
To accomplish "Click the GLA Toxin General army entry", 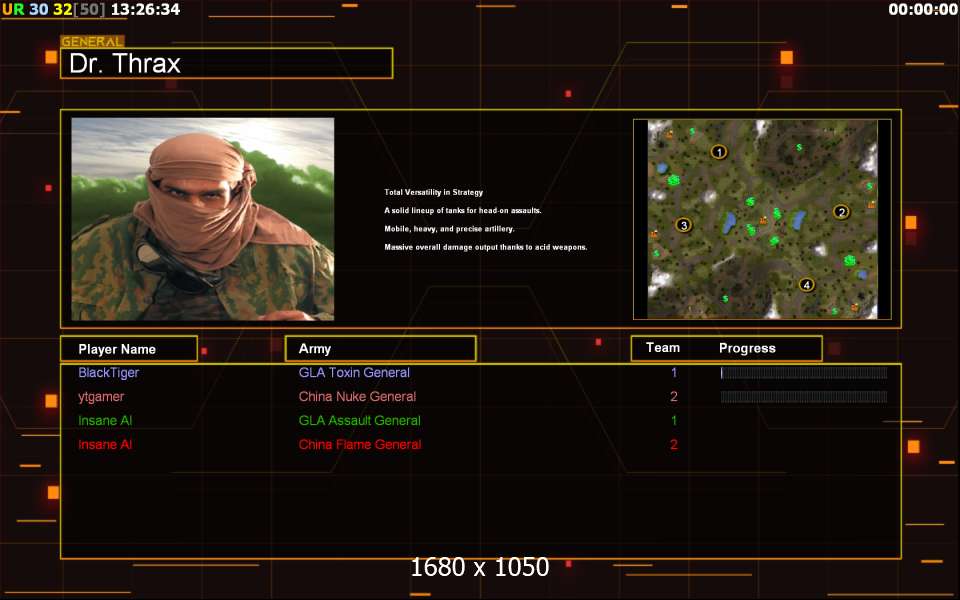I will pos(354,372).
